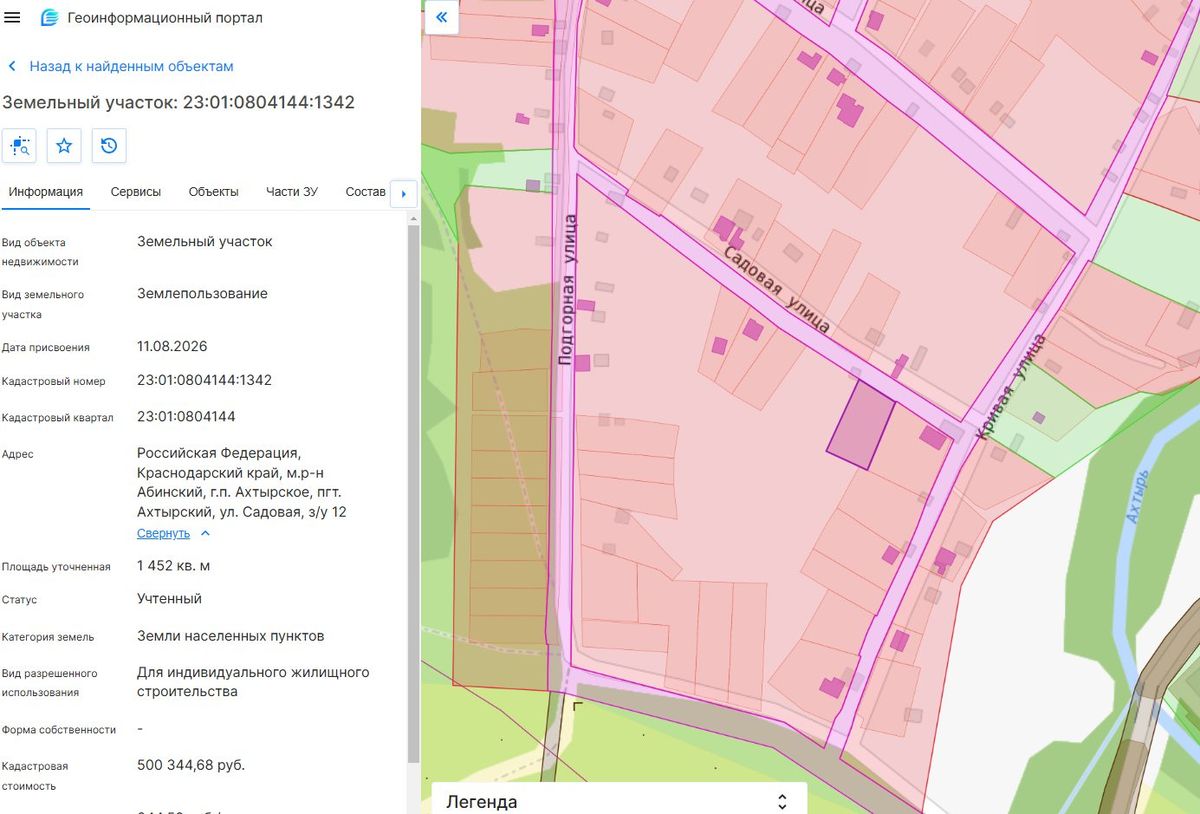This screenshot has width=1200, height=814.
Task: Select the highlighted purple parcel on map
Action: click(x=860, y=425)
